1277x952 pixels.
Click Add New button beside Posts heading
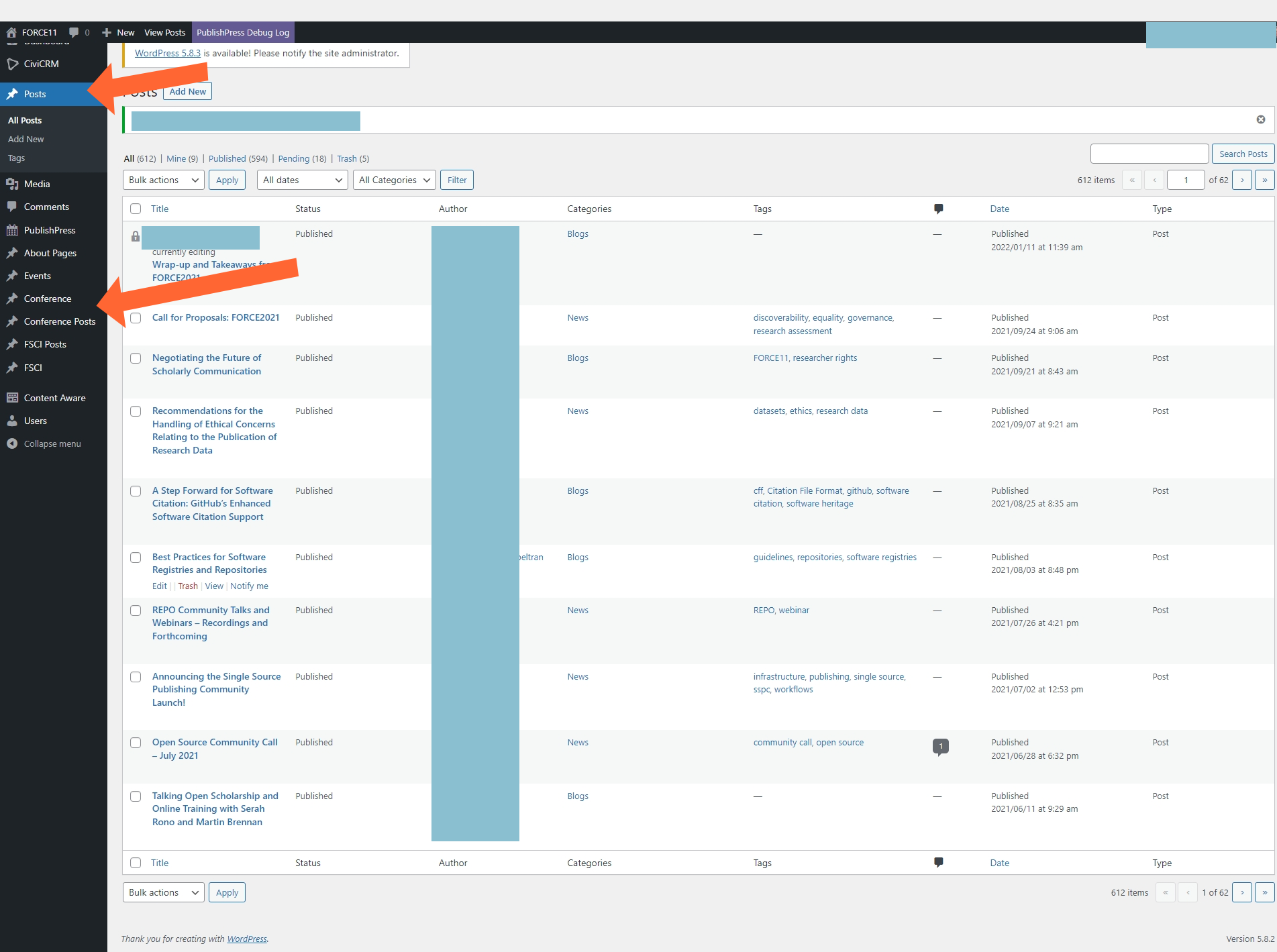(188, 91)
